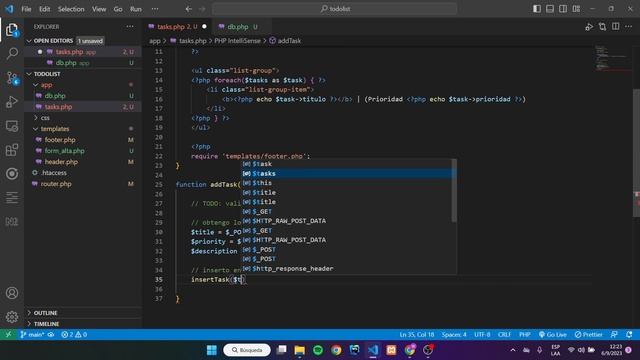Click the errors and warnings counter
640x360 pixels.
[74, 334]
